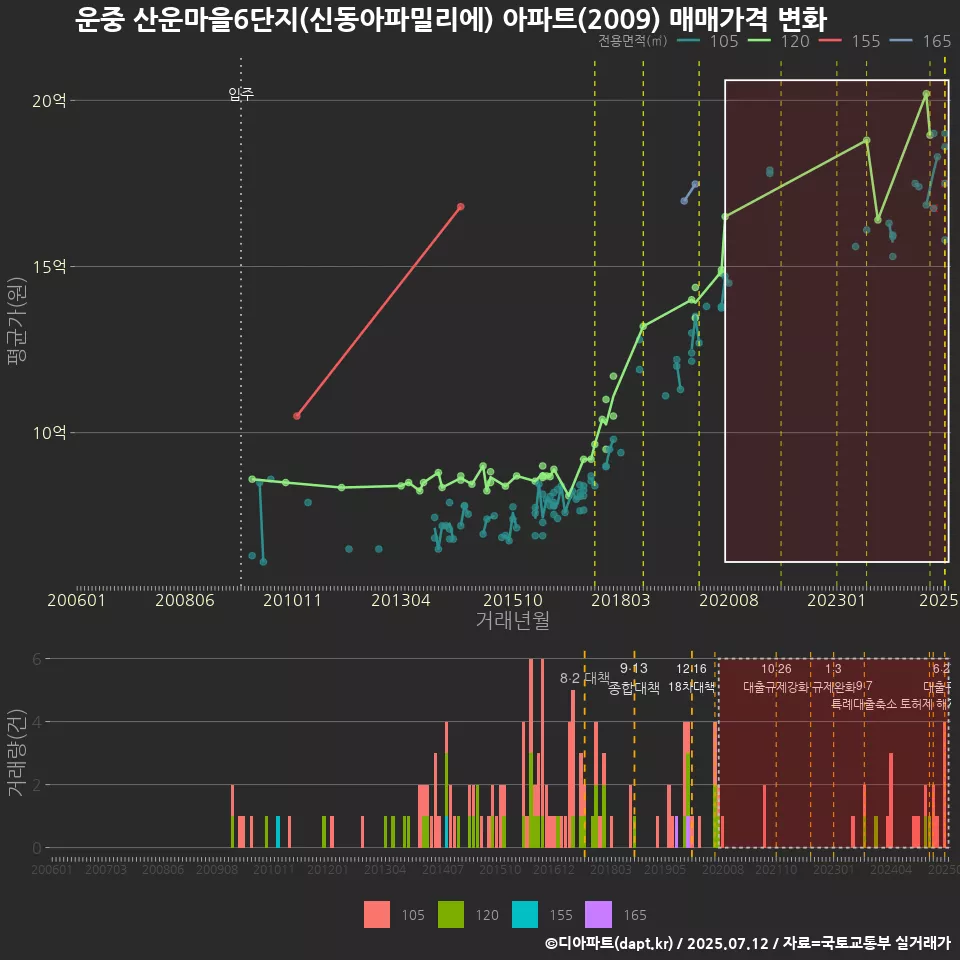Viewport: 960px width, 960px height.
Task: Click the highest green 120 data point near 20억
Action: (926, 94)
